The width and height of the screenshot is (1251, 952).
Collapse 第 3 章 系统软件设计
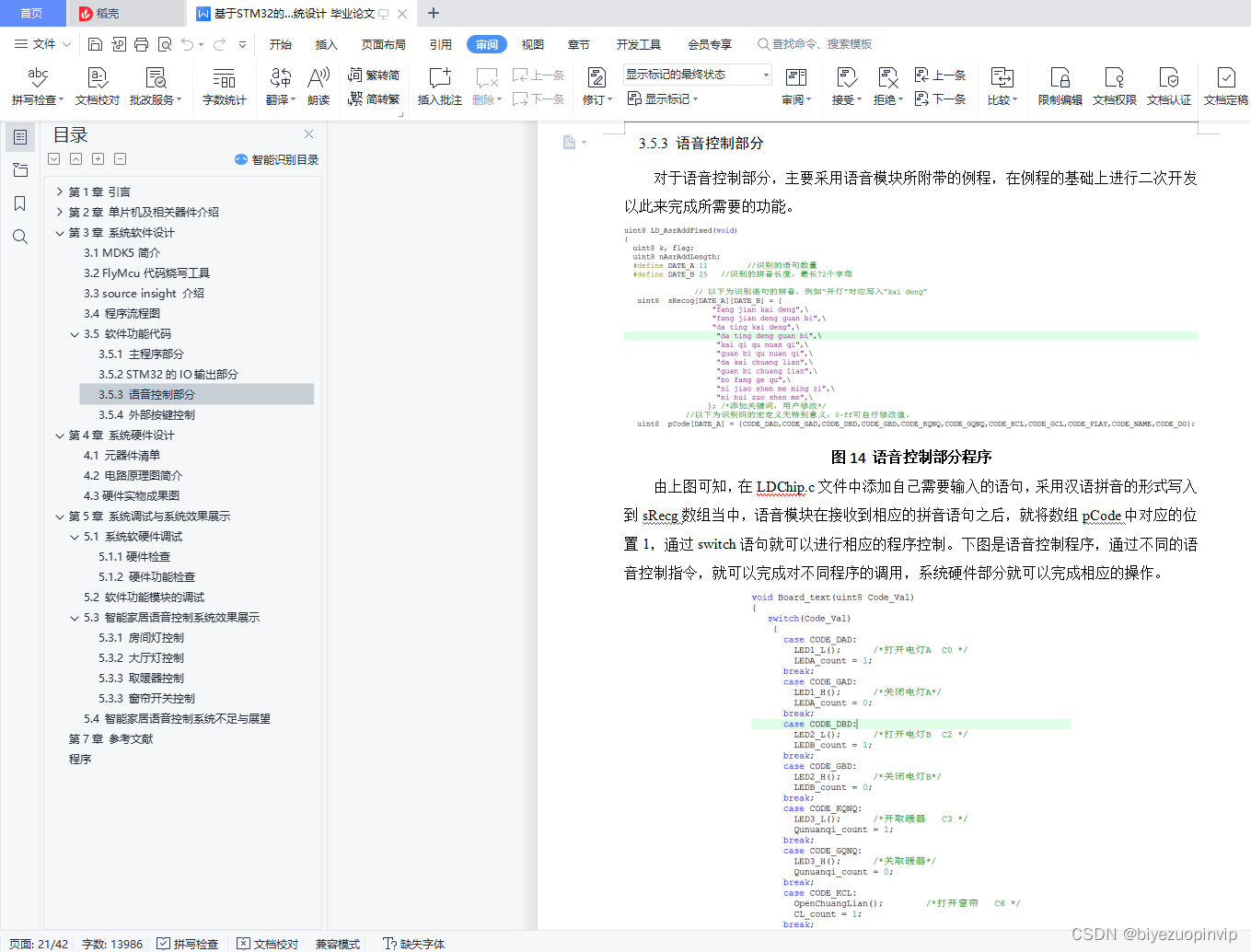(x=60, y=232)
